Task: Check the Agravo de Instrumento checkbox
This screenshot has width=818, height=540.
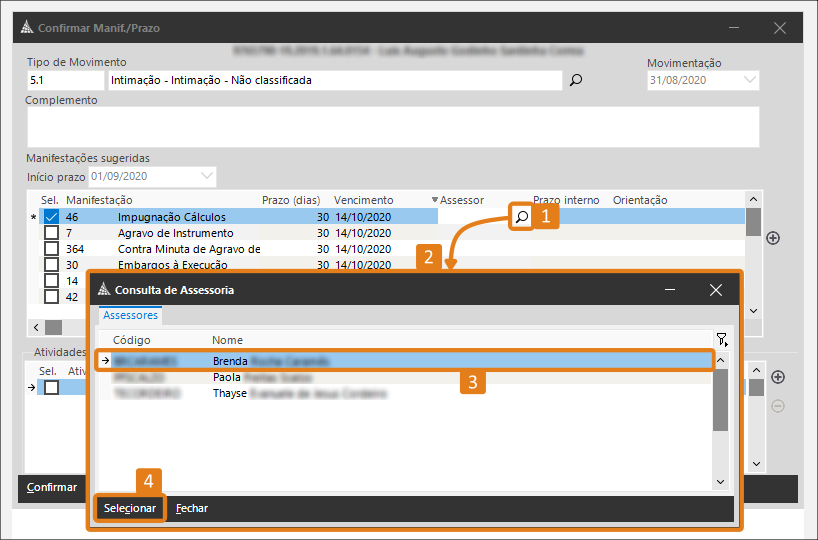Action: pyautogui.click(x=51, y=233)
